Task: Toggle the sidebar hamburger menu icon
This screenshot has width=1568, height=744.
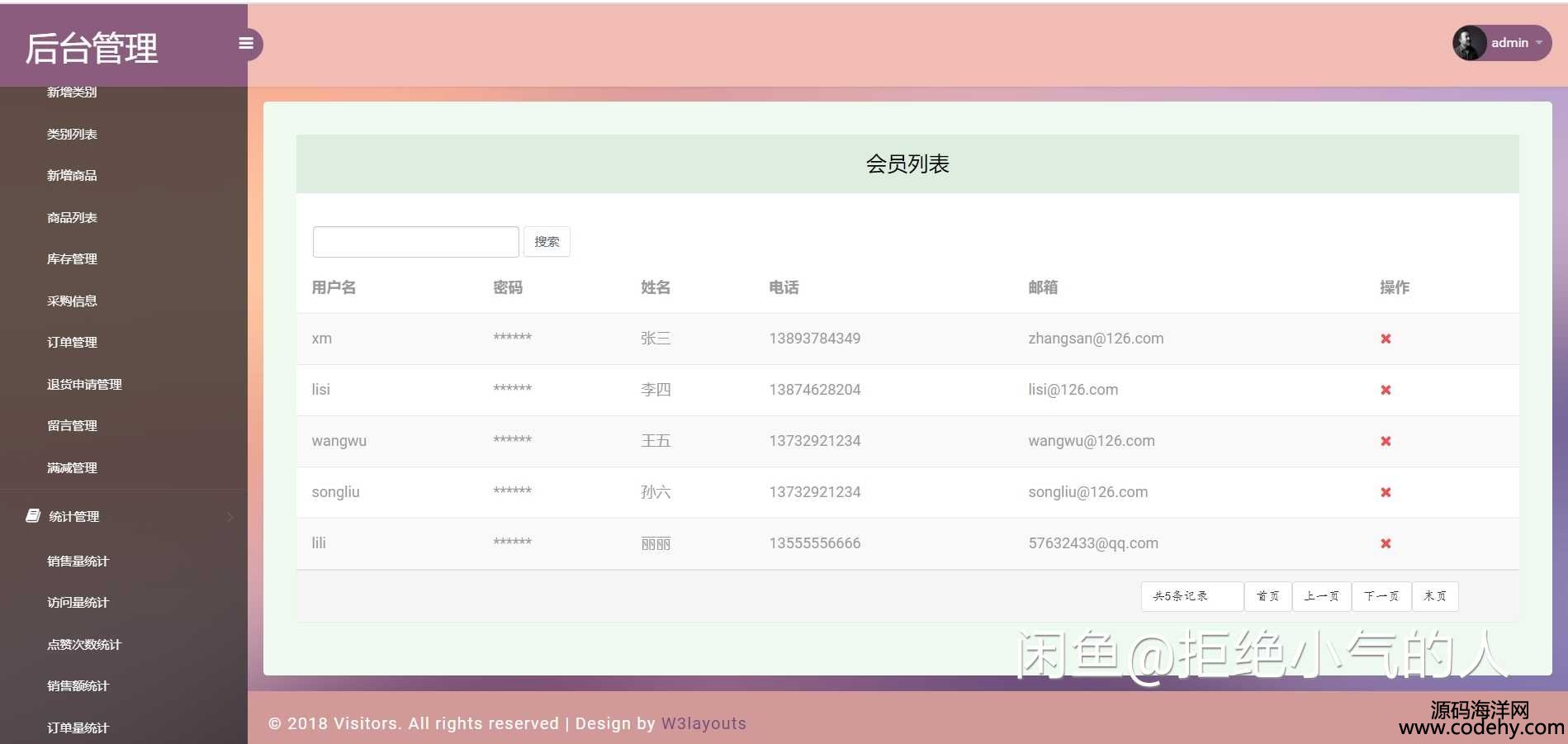Action: (x=246, y=43)
